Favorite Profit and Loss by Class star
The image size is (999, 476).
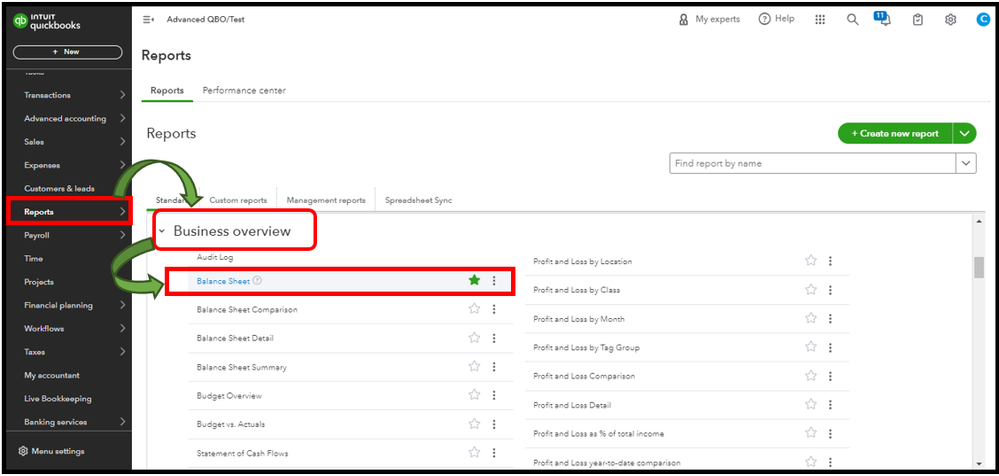811,290
